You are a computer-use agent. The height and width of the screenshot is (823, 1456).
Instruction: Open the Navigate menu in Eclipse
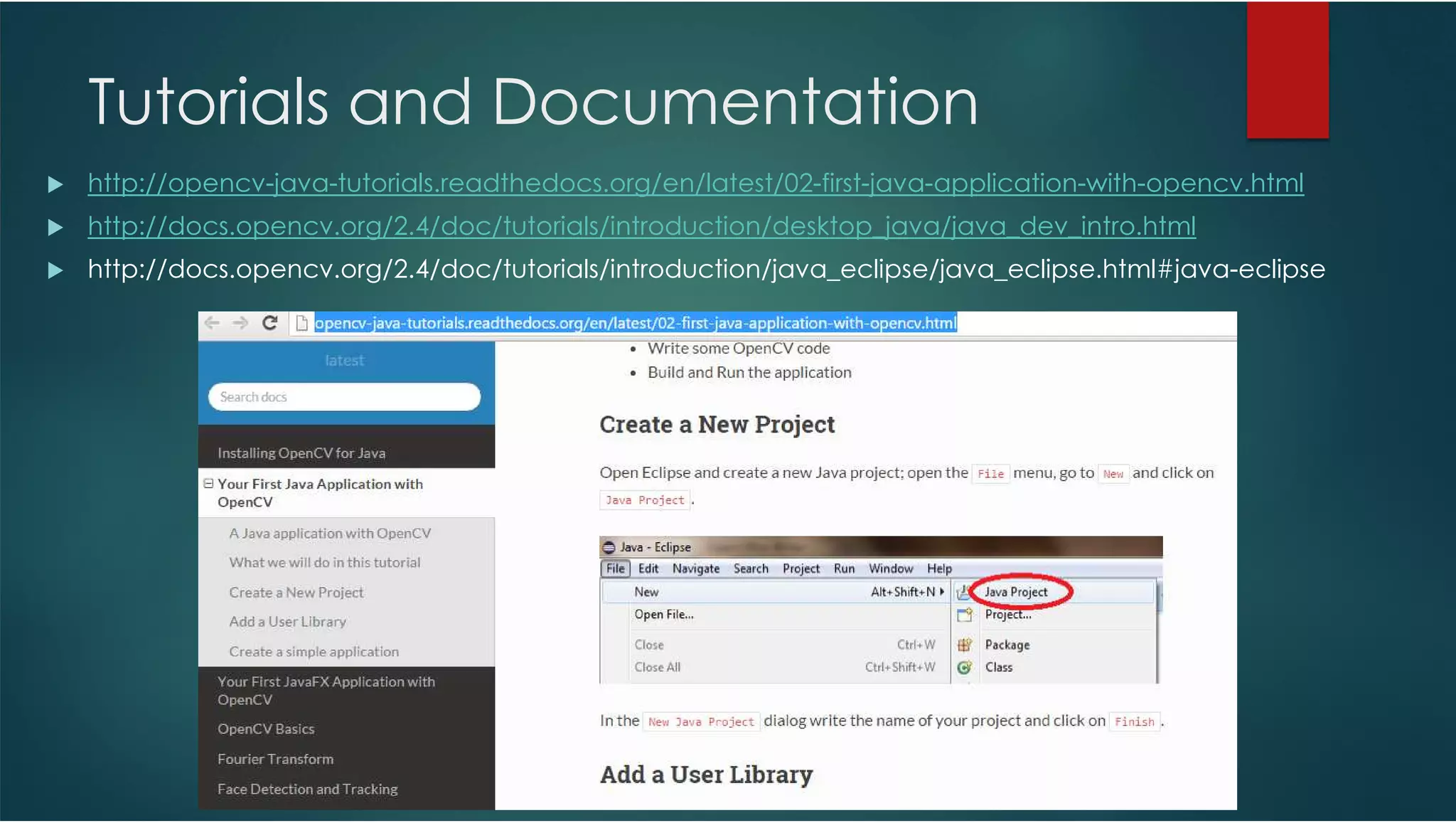(x=695, y=568)
